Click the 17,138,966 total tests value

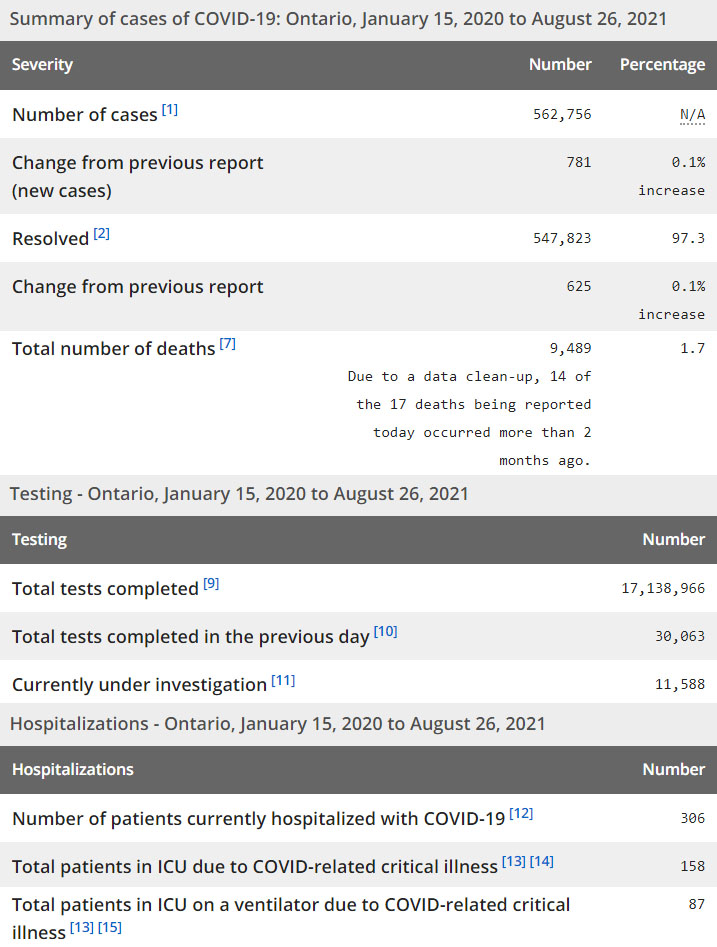[663, 589]
